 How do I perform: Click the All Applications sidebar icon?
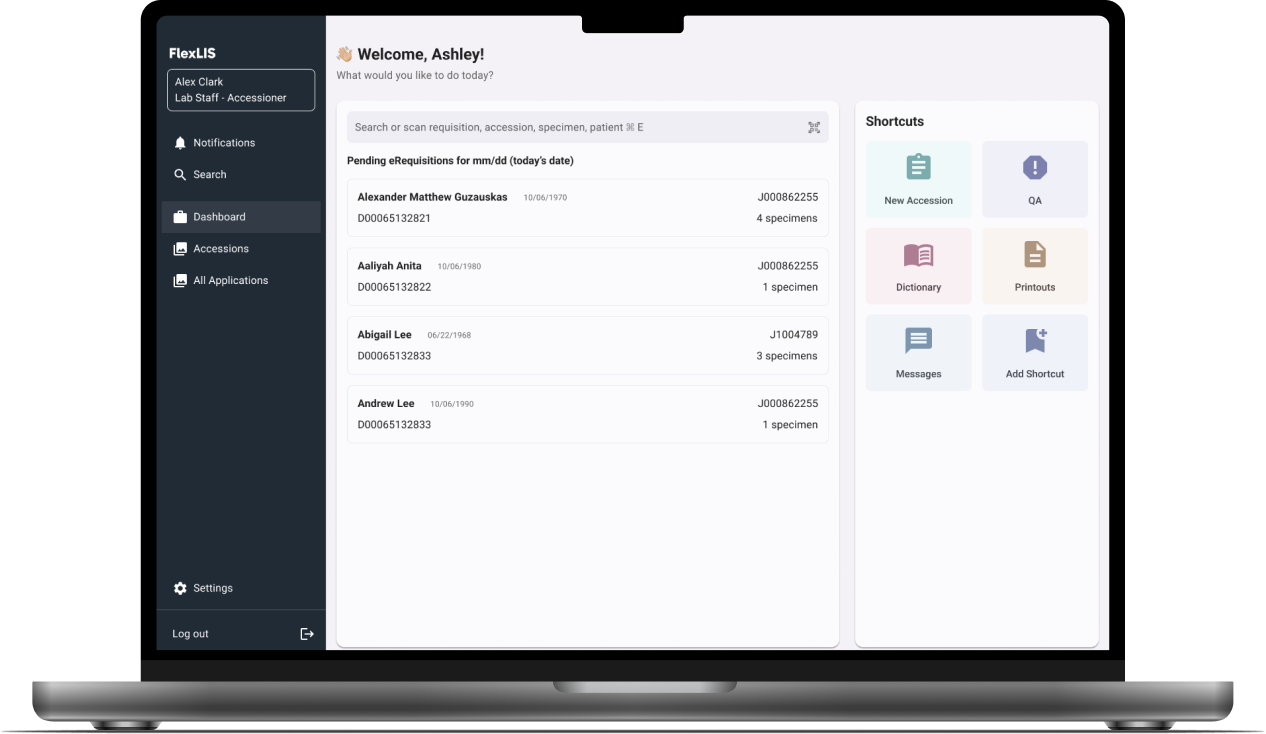[180, 281]
